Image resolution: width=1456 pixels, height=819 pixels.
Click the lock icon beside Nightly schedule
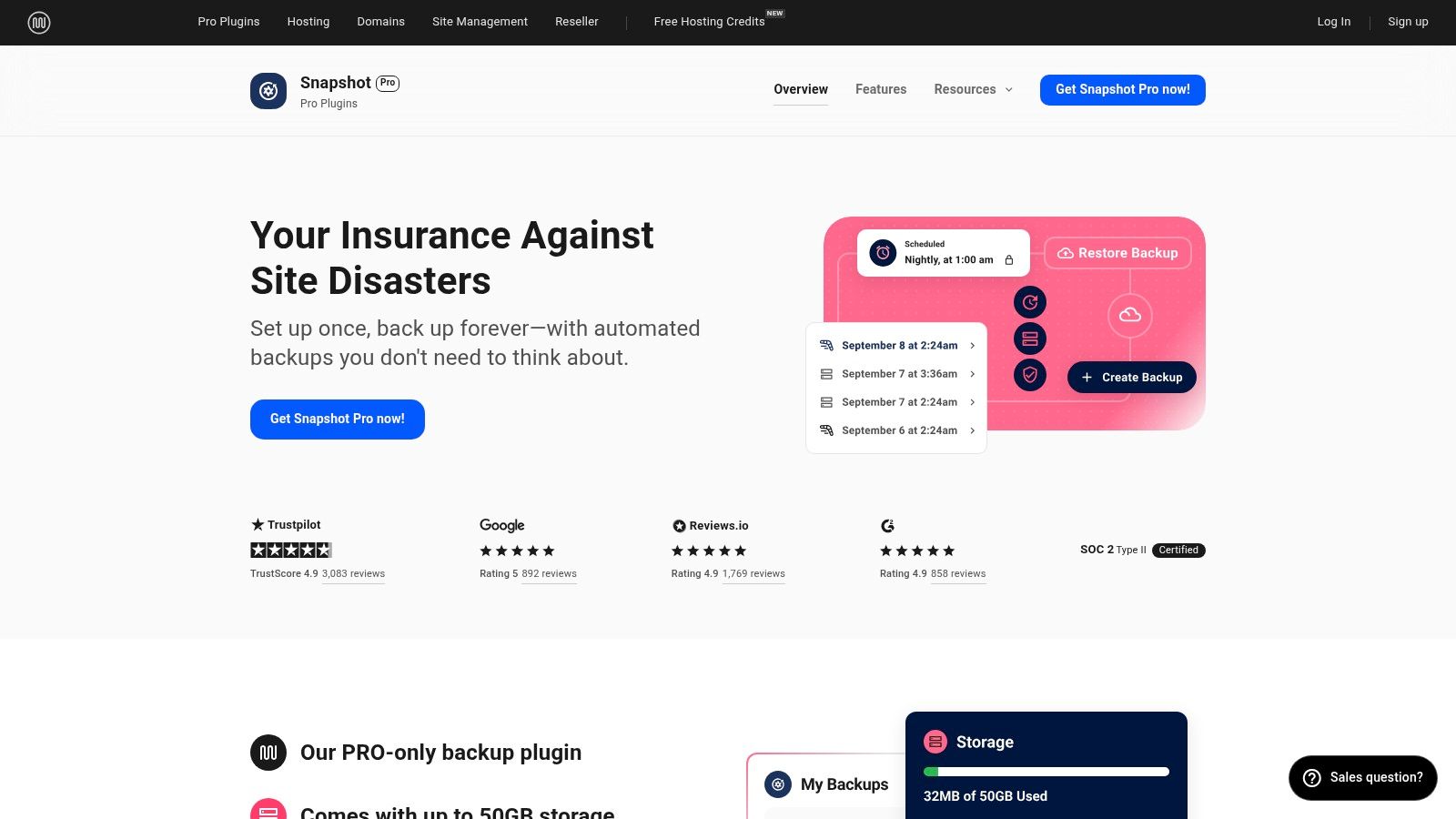pyautogui.click(x=1008, y=260)
